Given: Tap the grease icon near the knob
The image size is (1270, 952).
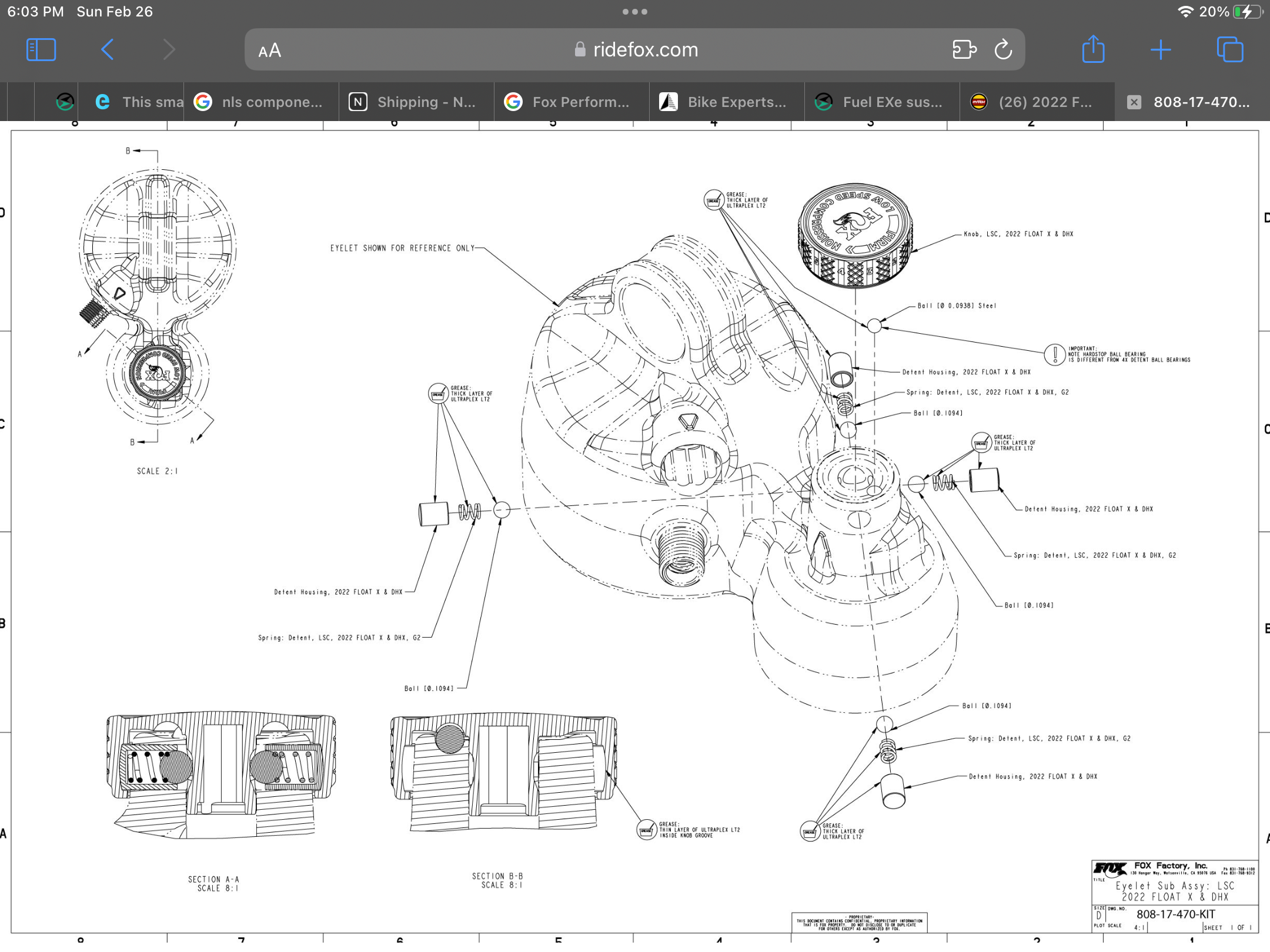Looking at the screenshot, I should 714,200.
